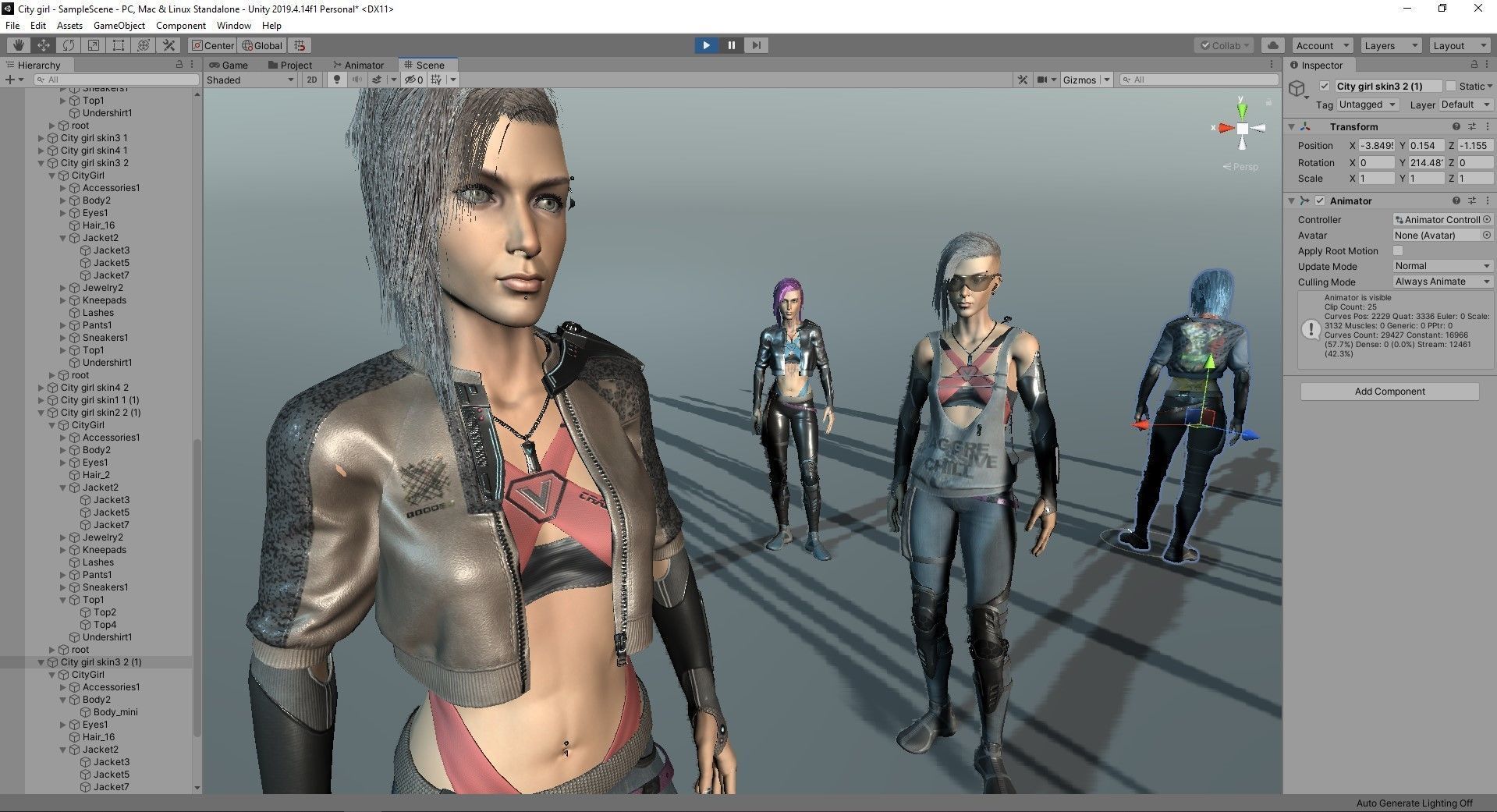
Task: Toggle 2D mode in the Scene view
Action: [x=312, y=80]
